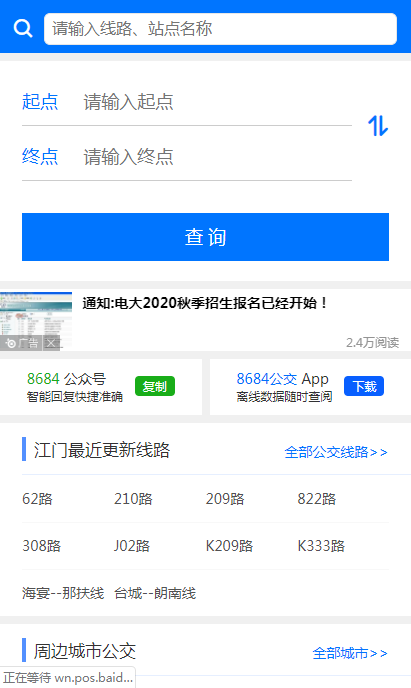Click the 江门最近更新线路 heading
Image resolution: width=411 pixels, height=688 pixels.
[x=102, y=450]
